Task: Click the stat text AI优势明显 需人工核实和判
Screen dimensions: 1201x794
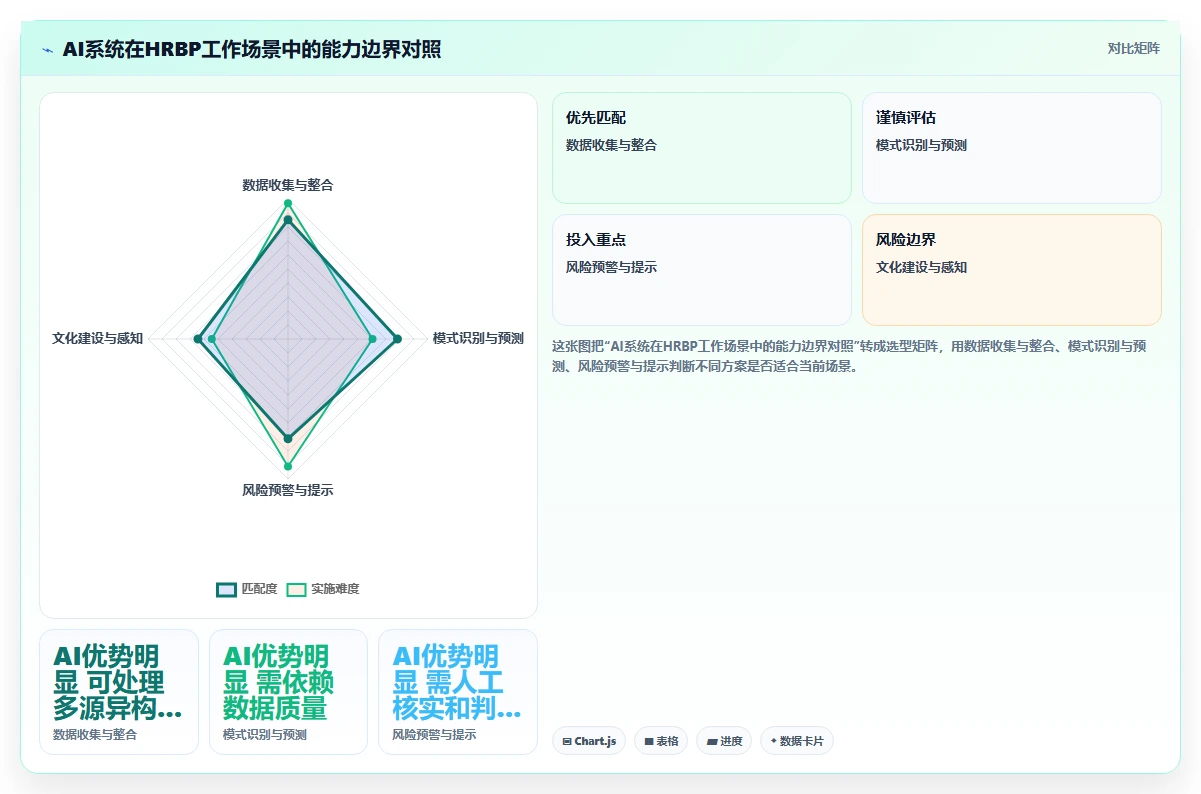Action: click(457, 683)
